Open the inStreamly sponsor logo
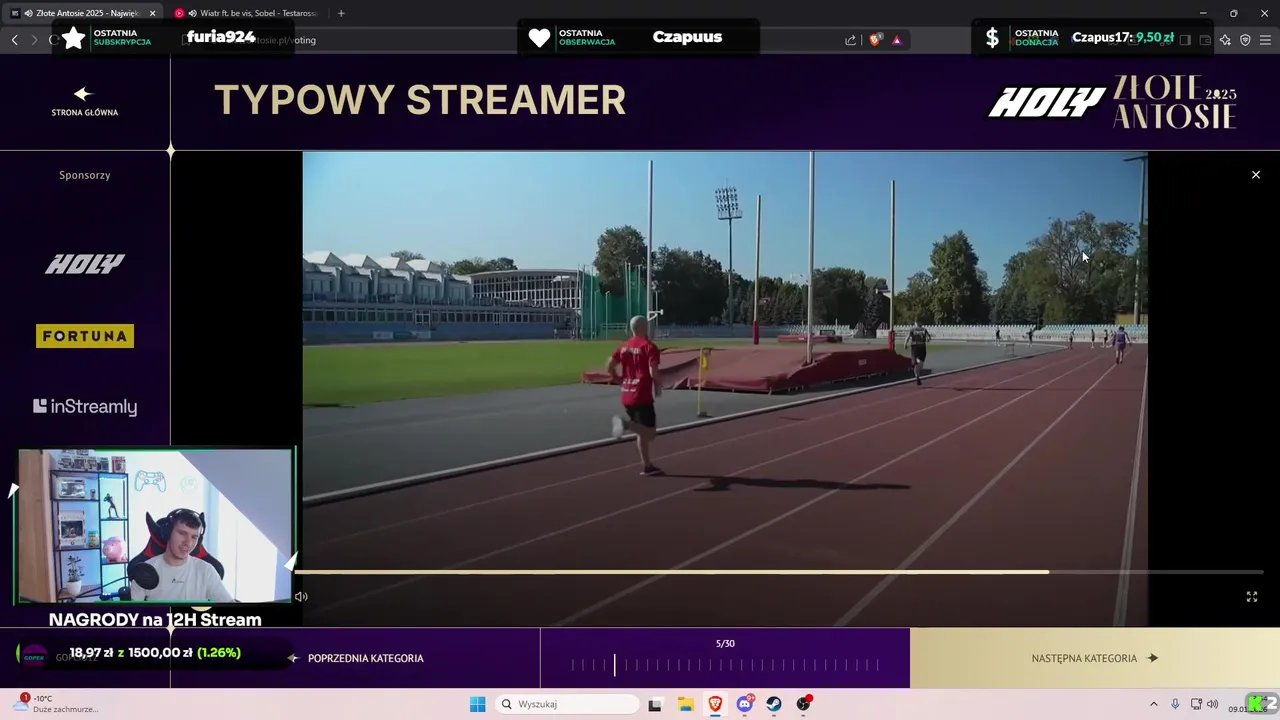1280x720 pixels. (85, 406)
